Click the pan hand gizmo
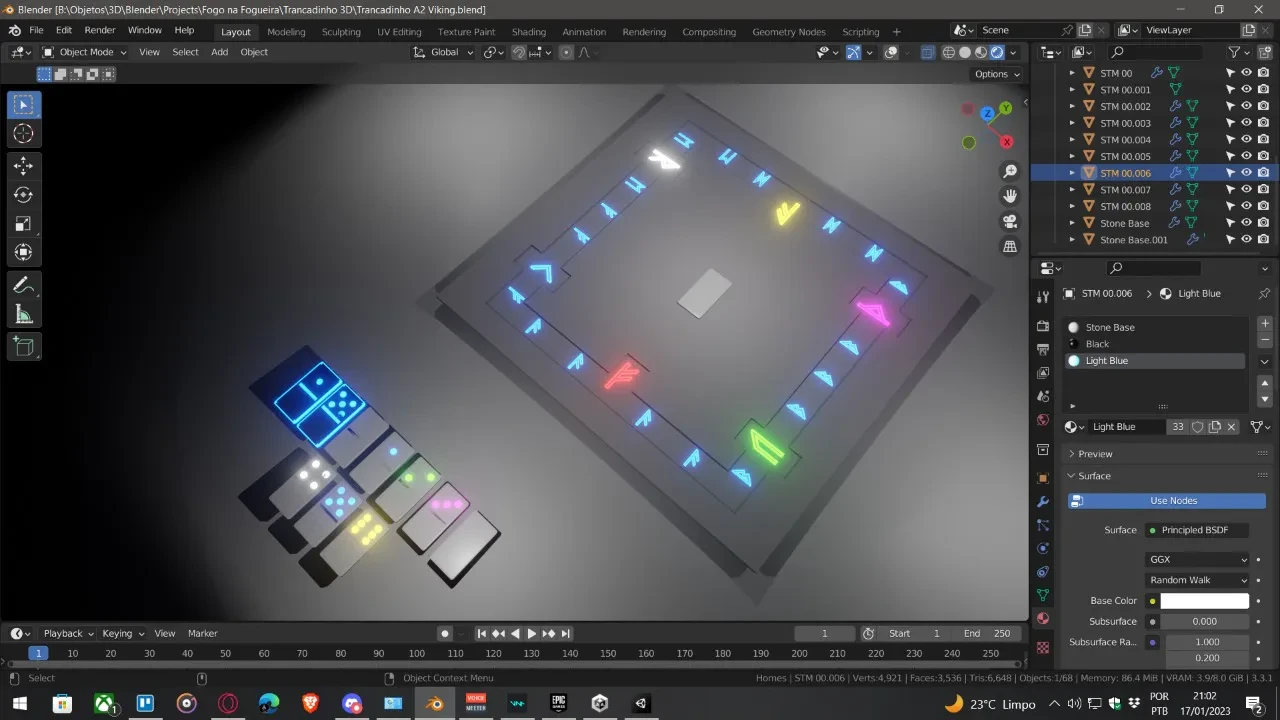This screenshot has width=1280, height=720. click(x=1010, y=196)
